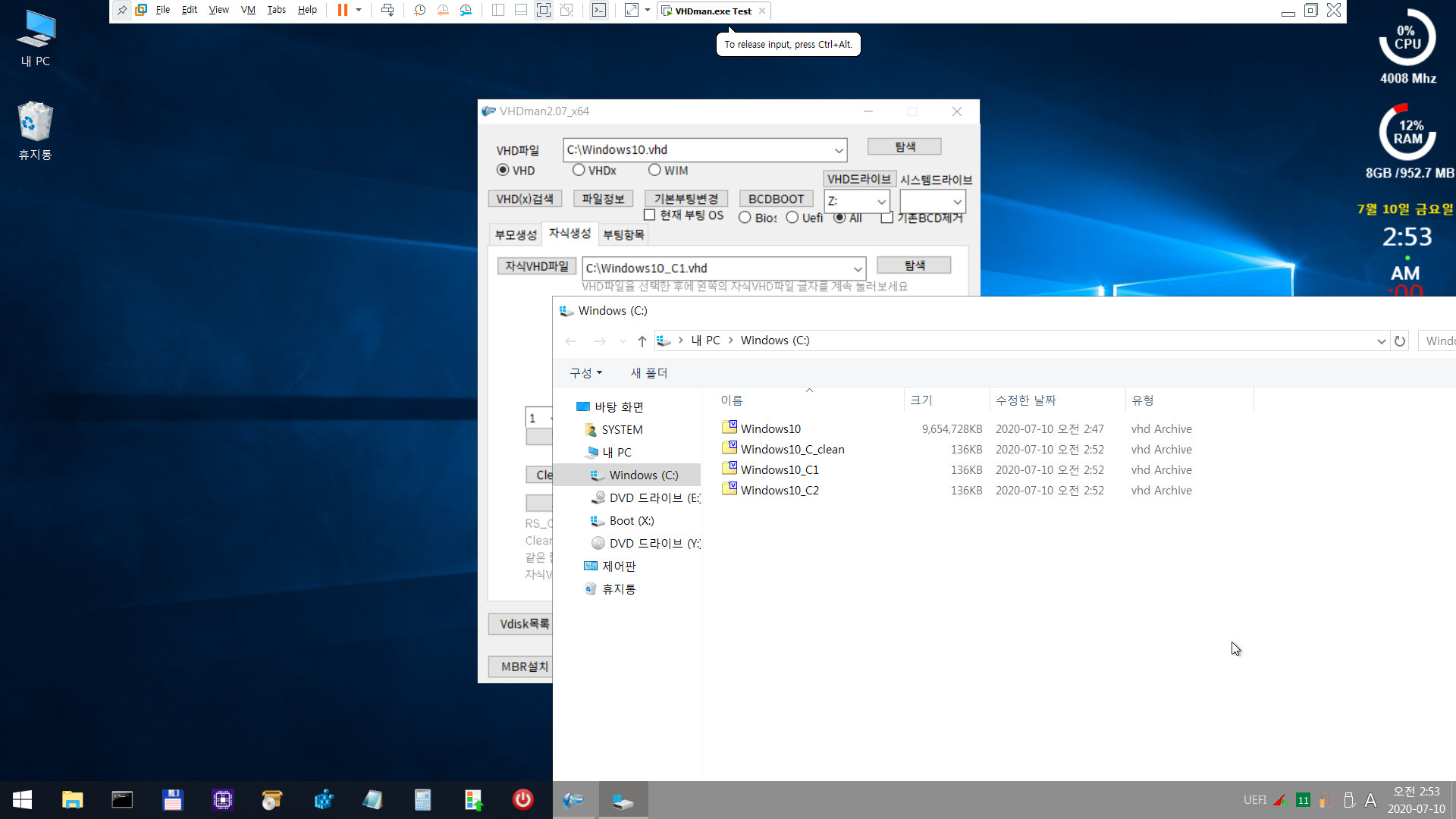Viewport: 1456px width, 819px height.
Task: Click the red power button taskbar icon
Action: tap(523, 800)
